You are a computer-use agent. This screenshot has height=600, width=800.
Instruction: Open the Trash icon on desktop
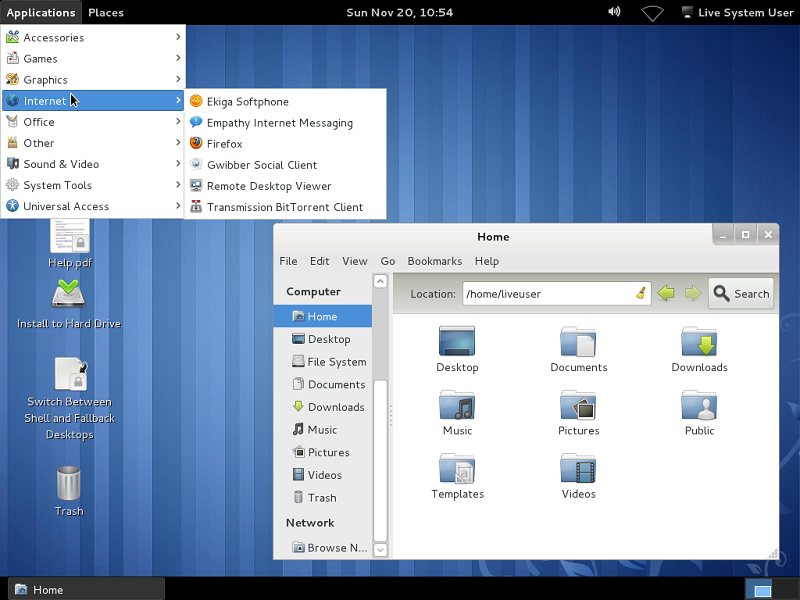[x=68, y=484]
